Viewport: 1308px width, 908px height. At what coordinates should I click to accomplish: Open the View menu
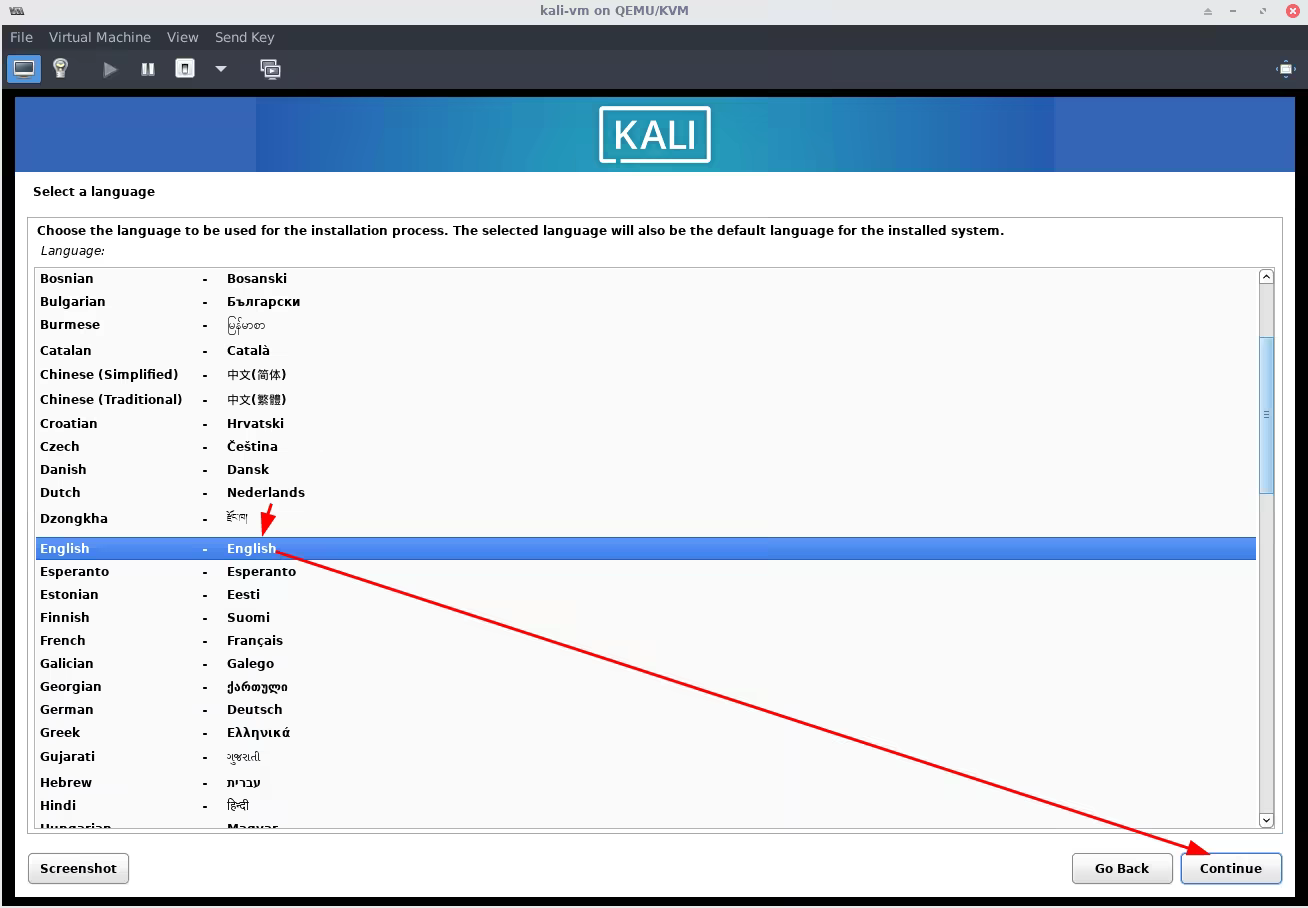pos(182,37)
